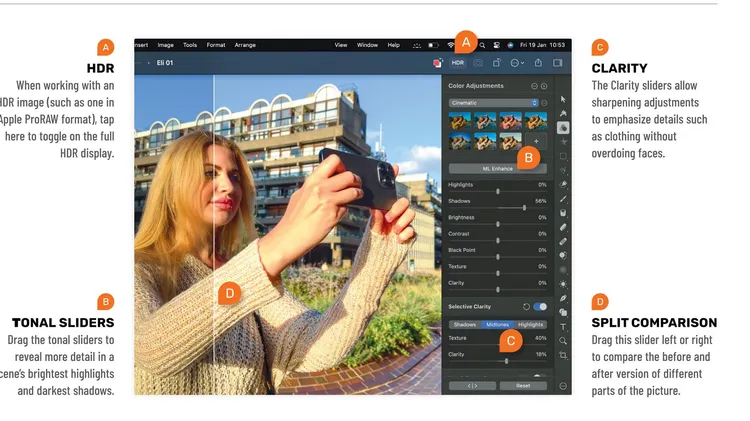Open the Help menu

[393, 45]
